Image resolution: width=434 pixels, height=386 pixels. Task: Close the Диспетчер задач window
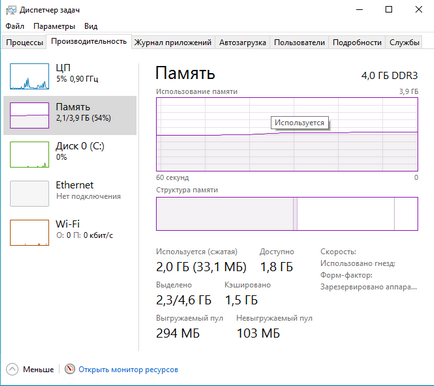coord(418,10)
